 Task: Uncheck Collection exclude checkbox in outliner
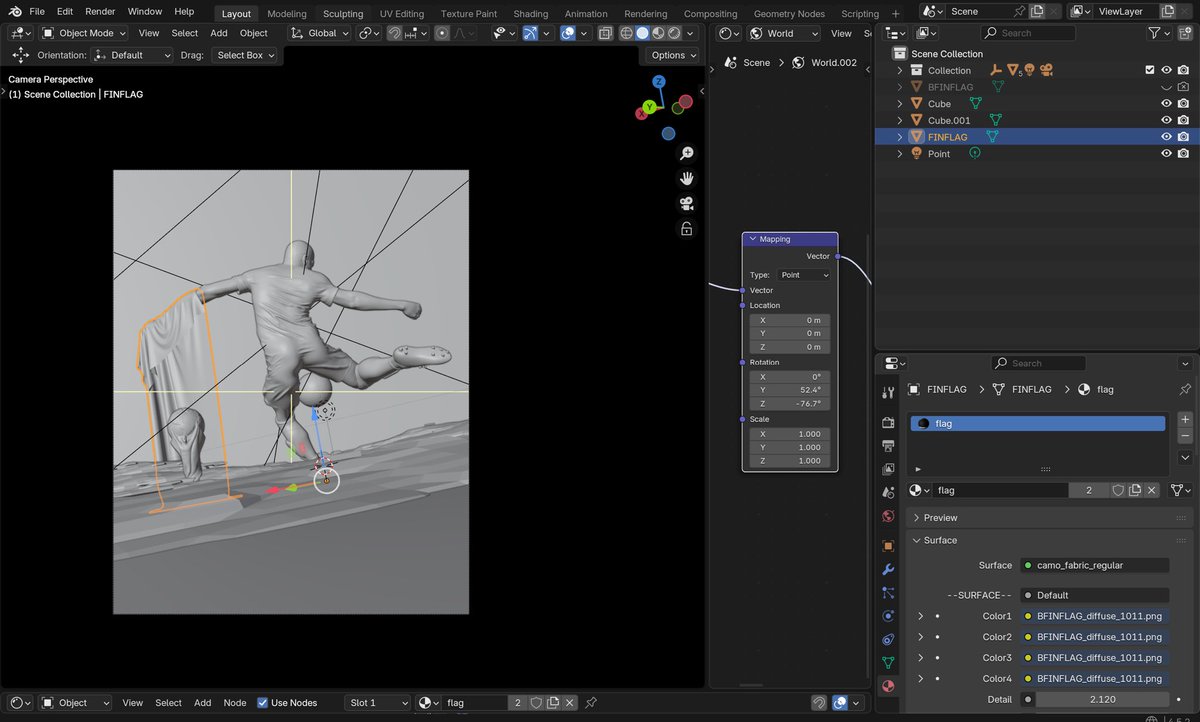click(1150, 70)
